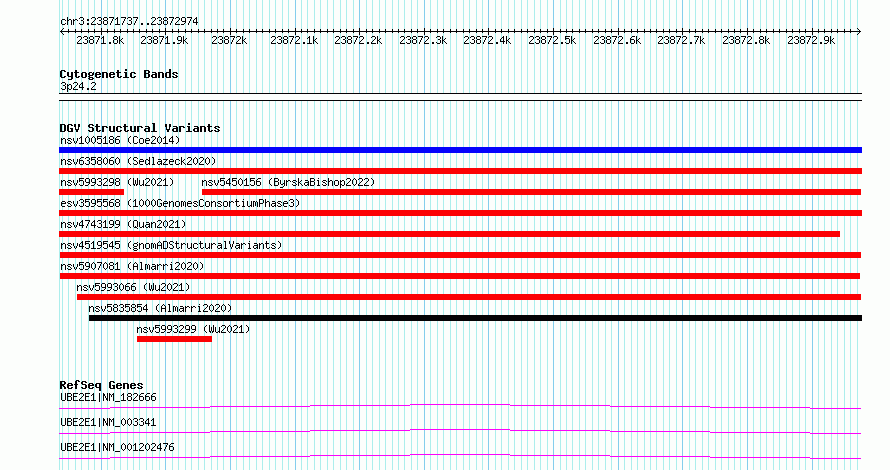The width and height of the screenshot is (890, 470).
Task: Select the red nsv5450156 variant bar
Action: tap(531, 192)
